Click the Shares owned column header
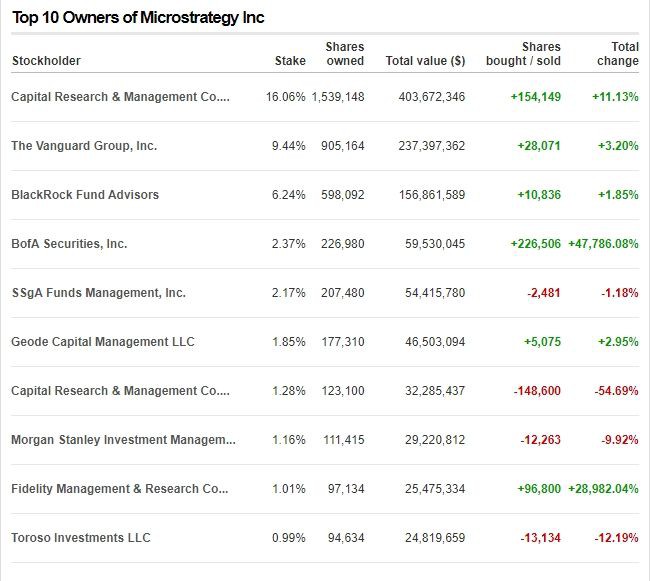Image resolution: width=650 pixels, height=581 pixels. pyautogui.click(x=345, y=54)
